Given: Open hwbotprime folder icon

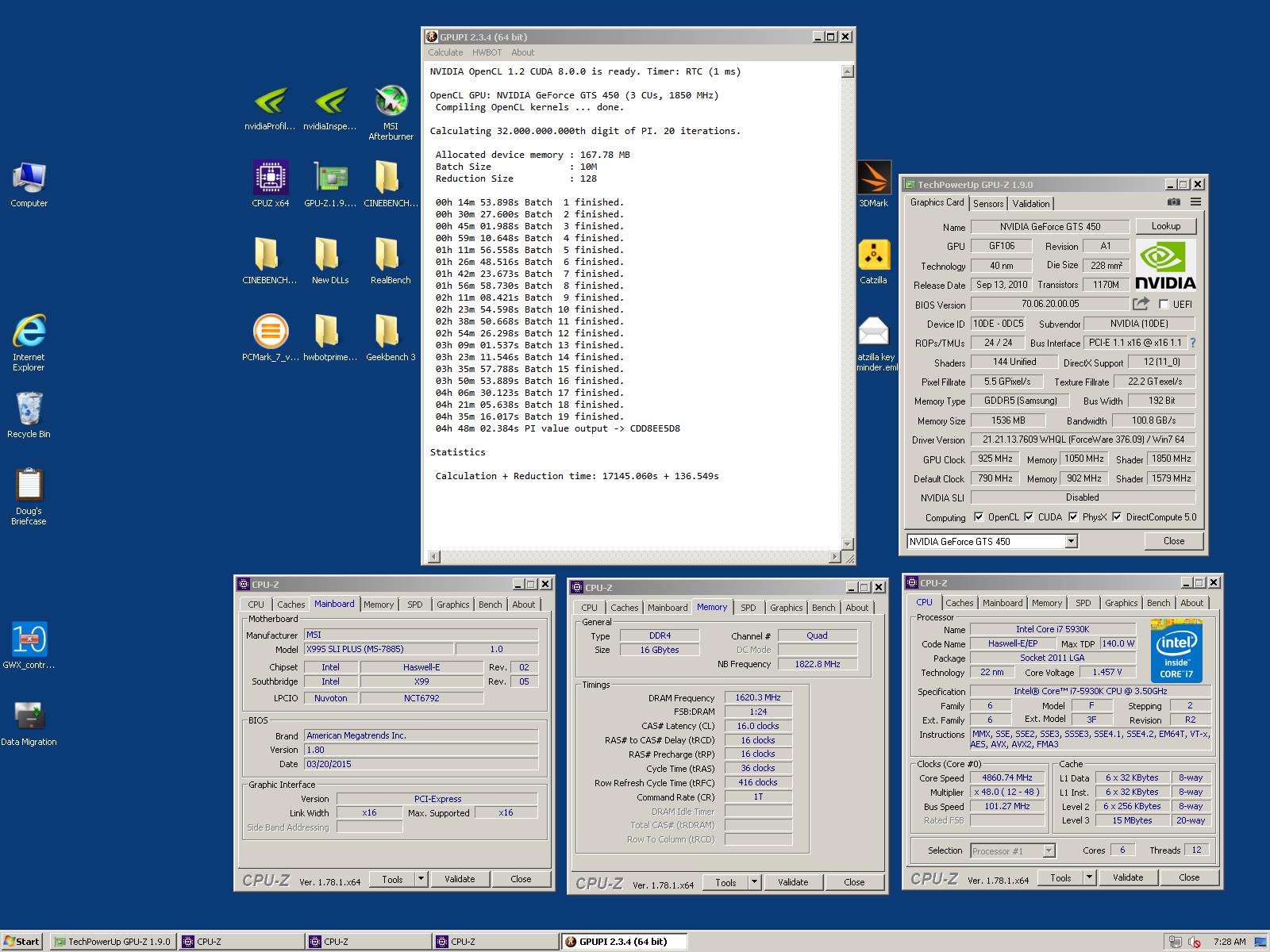Looking at the screenshot, I should pos(329,338).
